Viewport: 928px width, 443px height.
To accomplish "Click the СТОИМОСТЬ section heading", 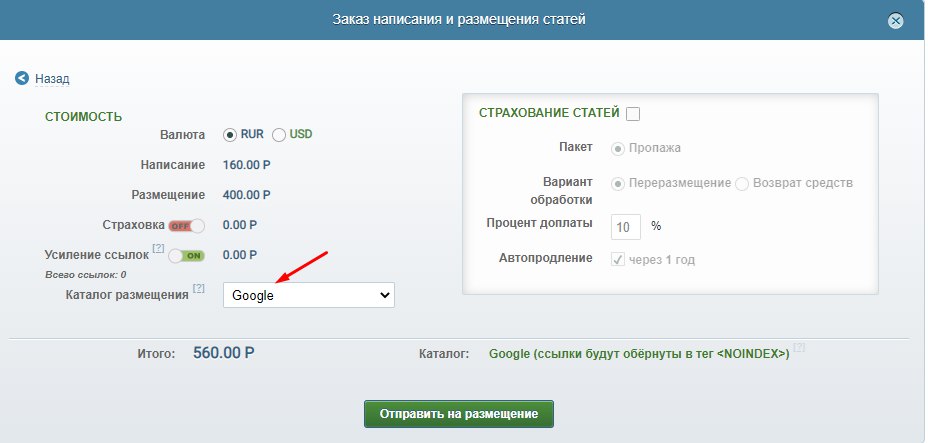I will pos(83,117).
